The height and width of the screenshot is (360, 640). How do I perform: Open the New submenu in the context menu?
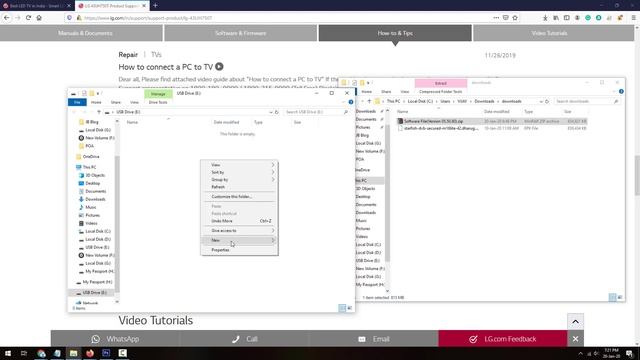[x=240, y=240]
